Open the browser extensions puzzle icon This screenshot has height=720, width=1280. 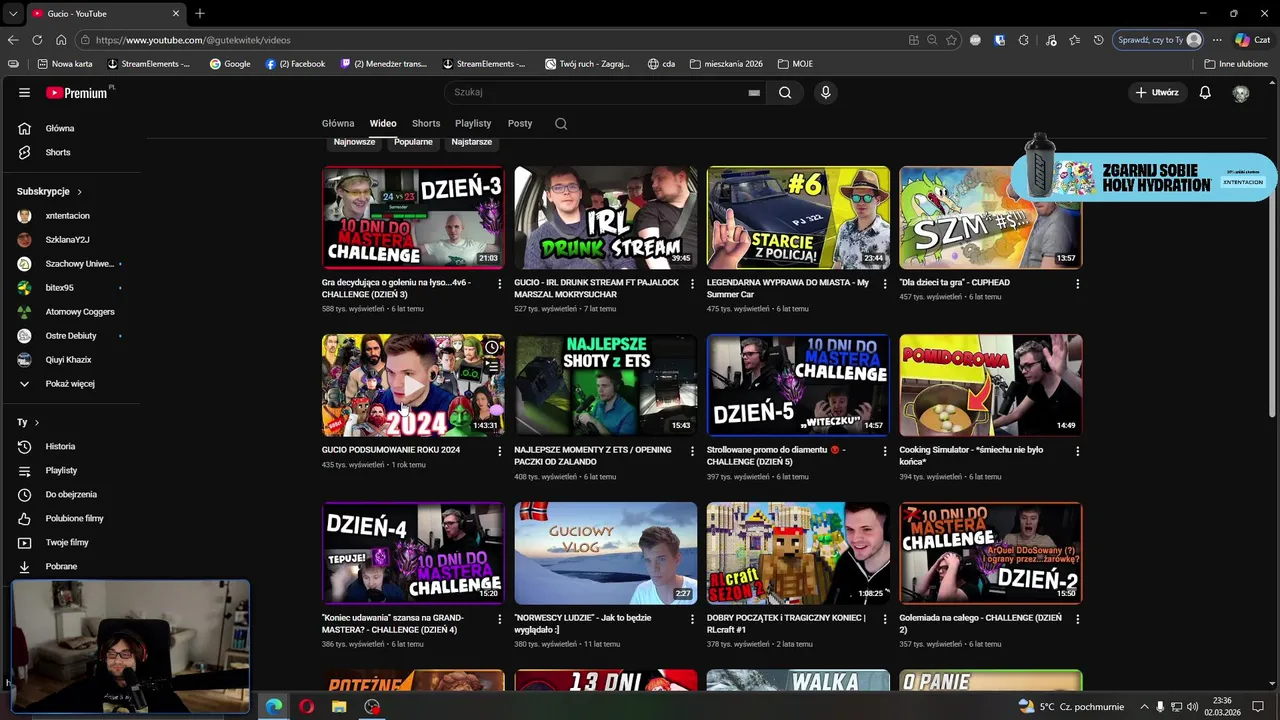click(1023, 40)
